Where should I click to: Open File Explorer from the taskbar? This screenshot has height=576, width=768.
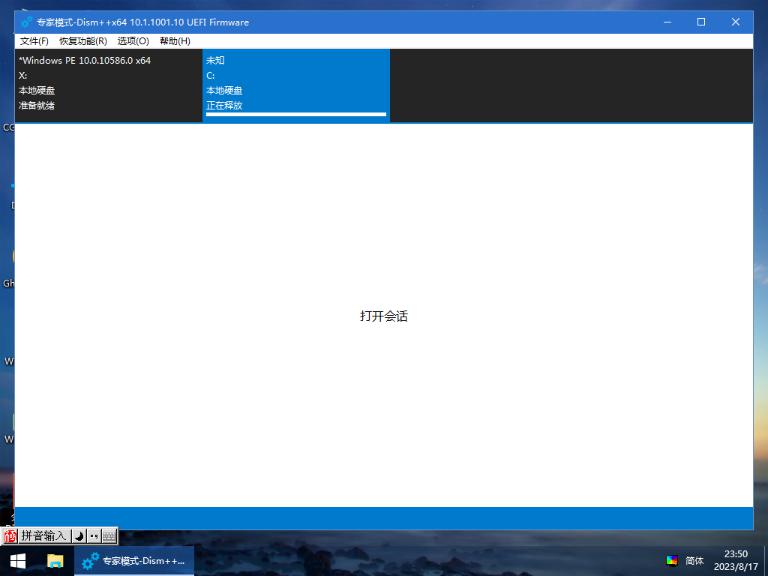(55, 561)
